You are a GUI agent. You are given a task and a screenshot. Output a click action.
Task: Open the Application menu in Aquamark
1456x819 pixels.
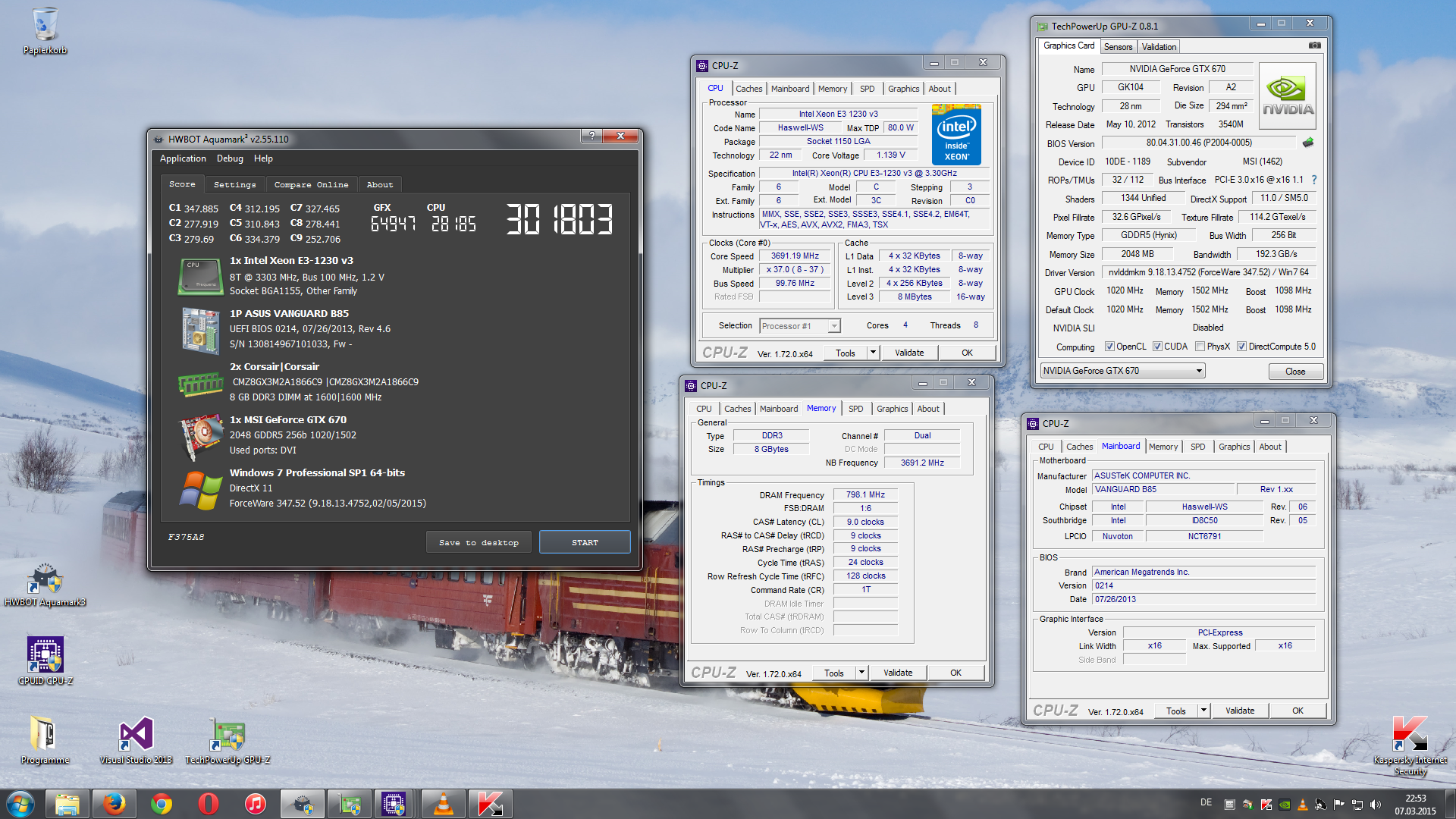tap(183, 158)
